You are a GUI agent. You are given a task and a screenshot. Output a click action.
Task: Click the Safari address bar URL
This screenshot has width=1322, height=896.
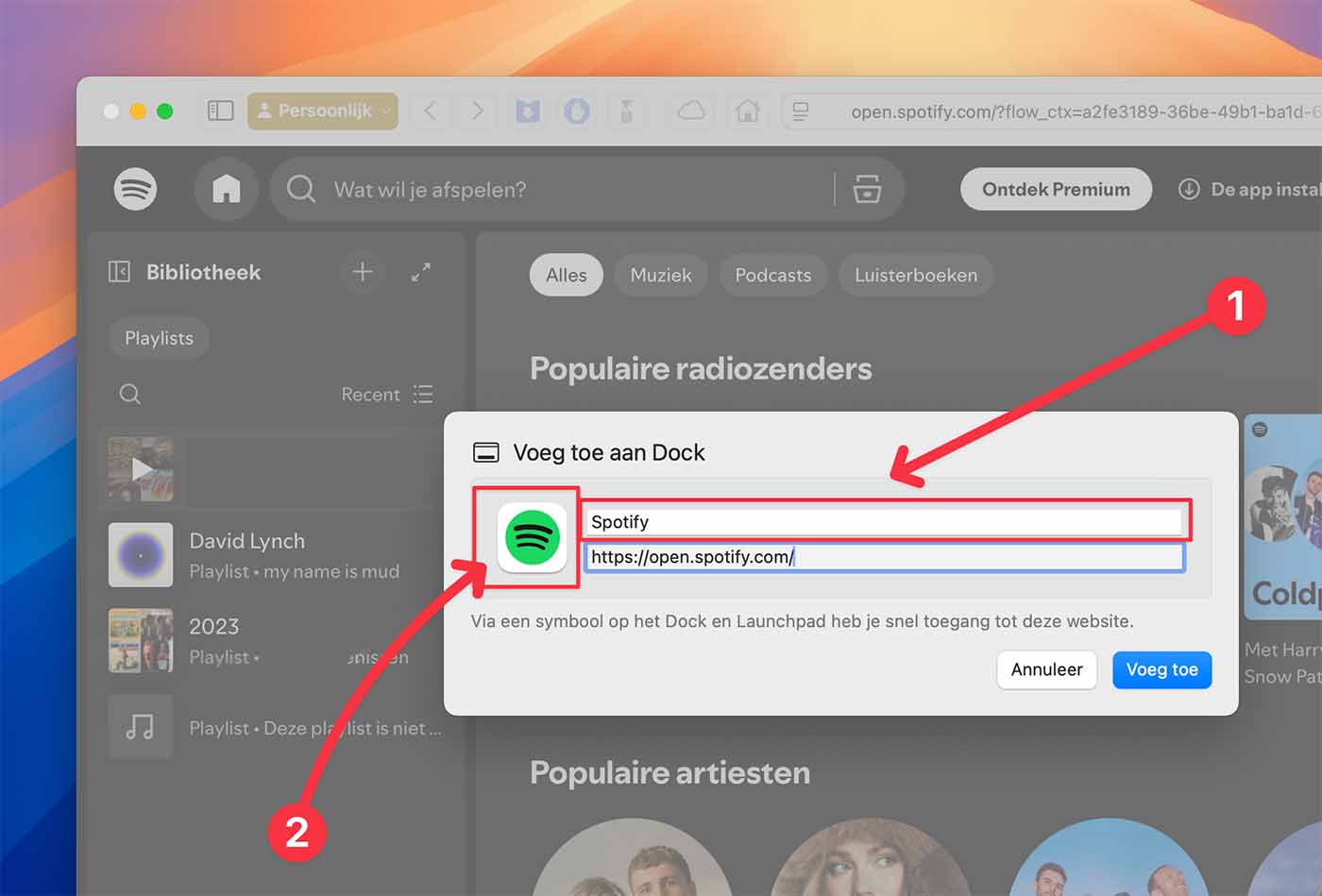pos(1086,111)
